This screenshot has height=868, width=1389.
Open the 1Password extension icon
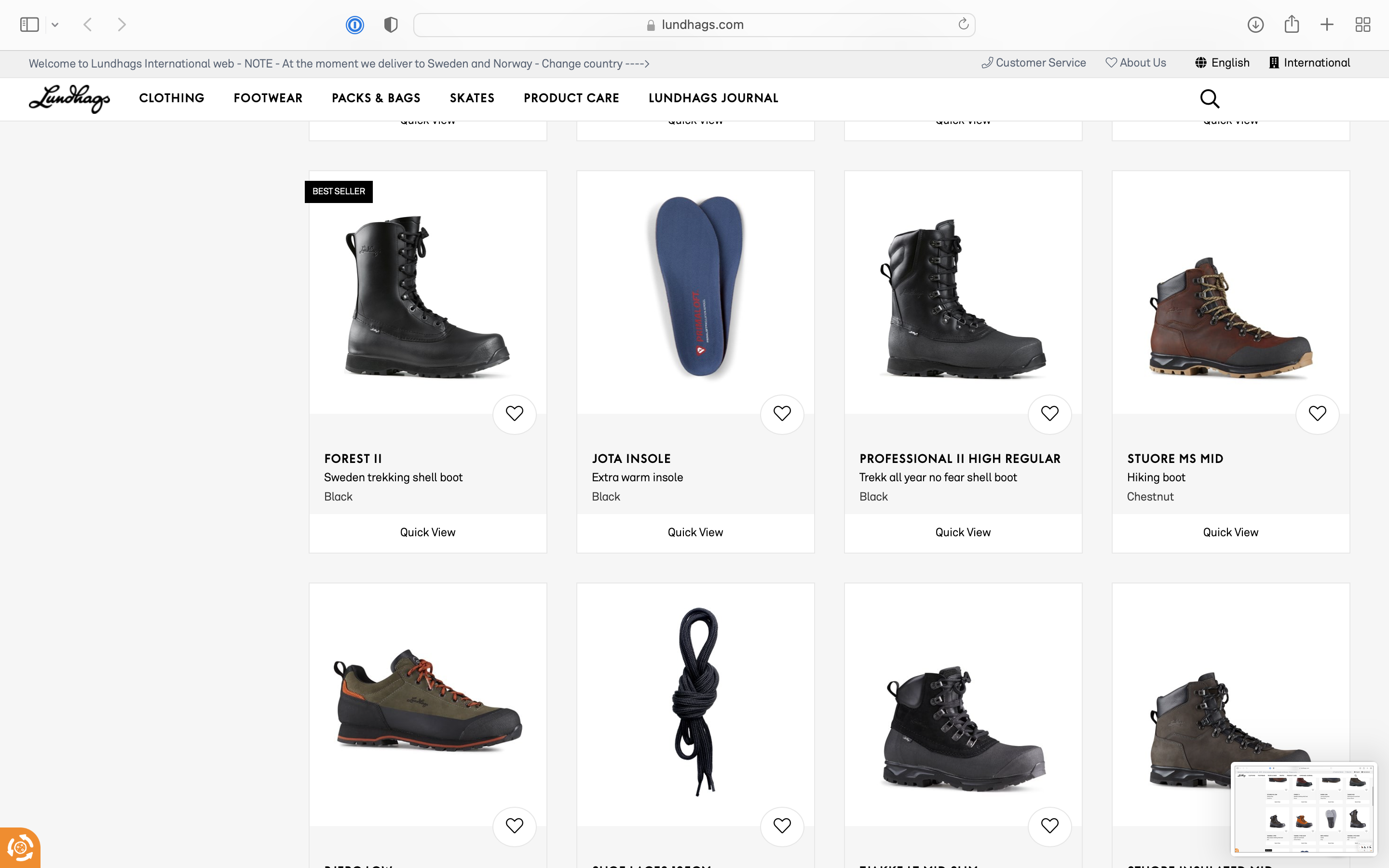click(354, 25)
